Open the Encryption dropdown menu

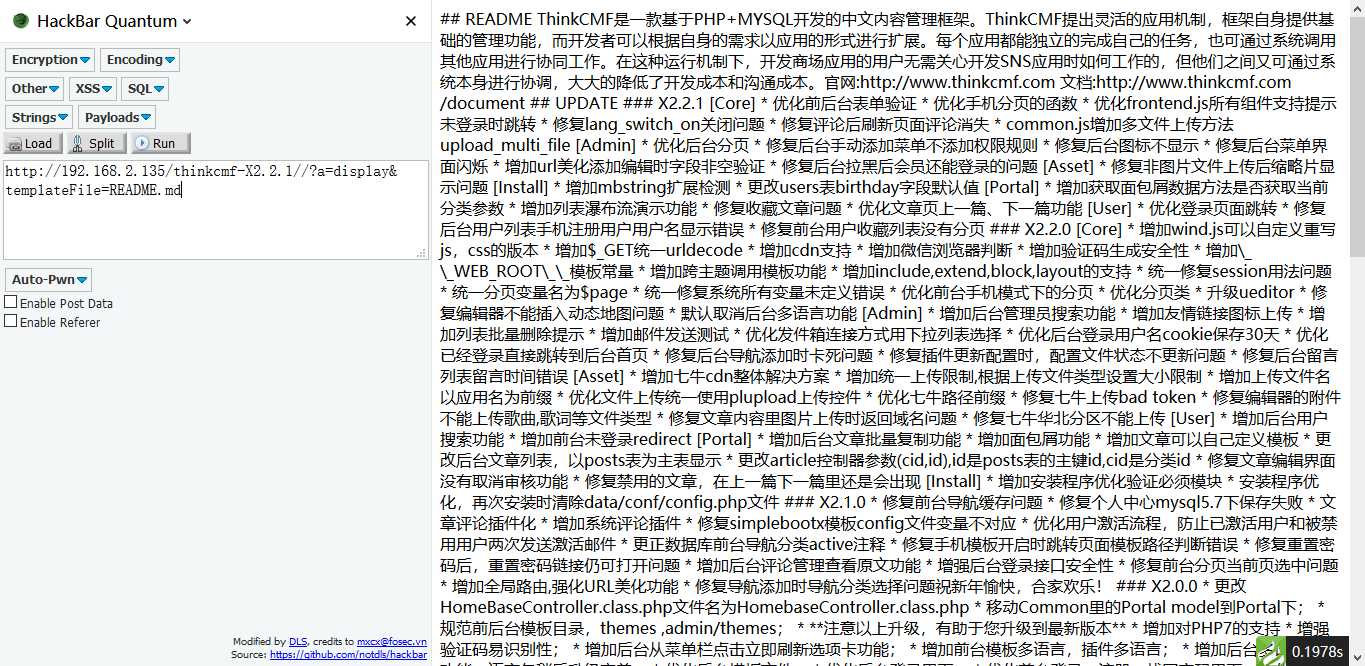50,60
